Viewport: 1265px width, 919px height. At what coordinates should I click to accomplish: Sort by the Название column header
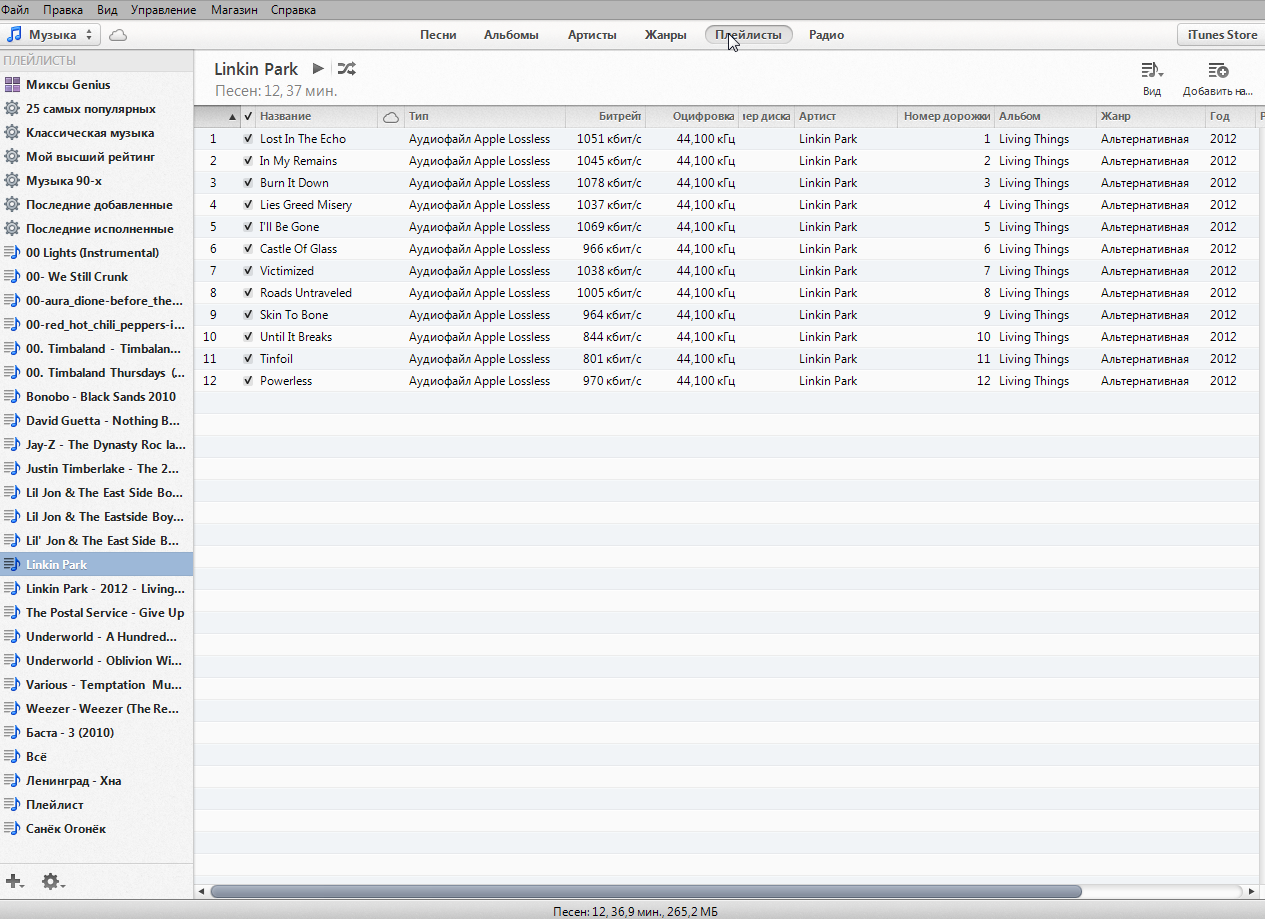pos(317,117)
